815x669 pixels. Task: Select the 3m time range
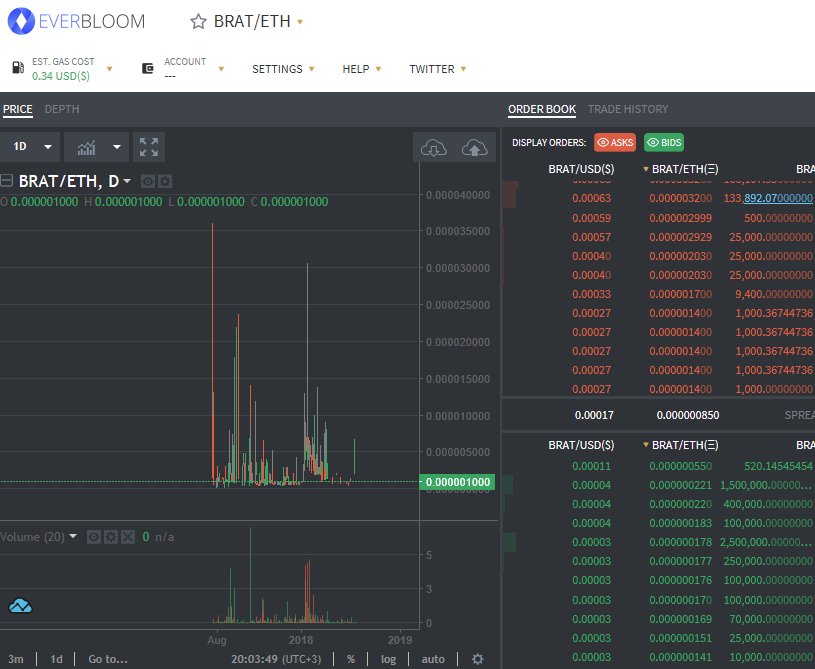(x=16, y=659)
